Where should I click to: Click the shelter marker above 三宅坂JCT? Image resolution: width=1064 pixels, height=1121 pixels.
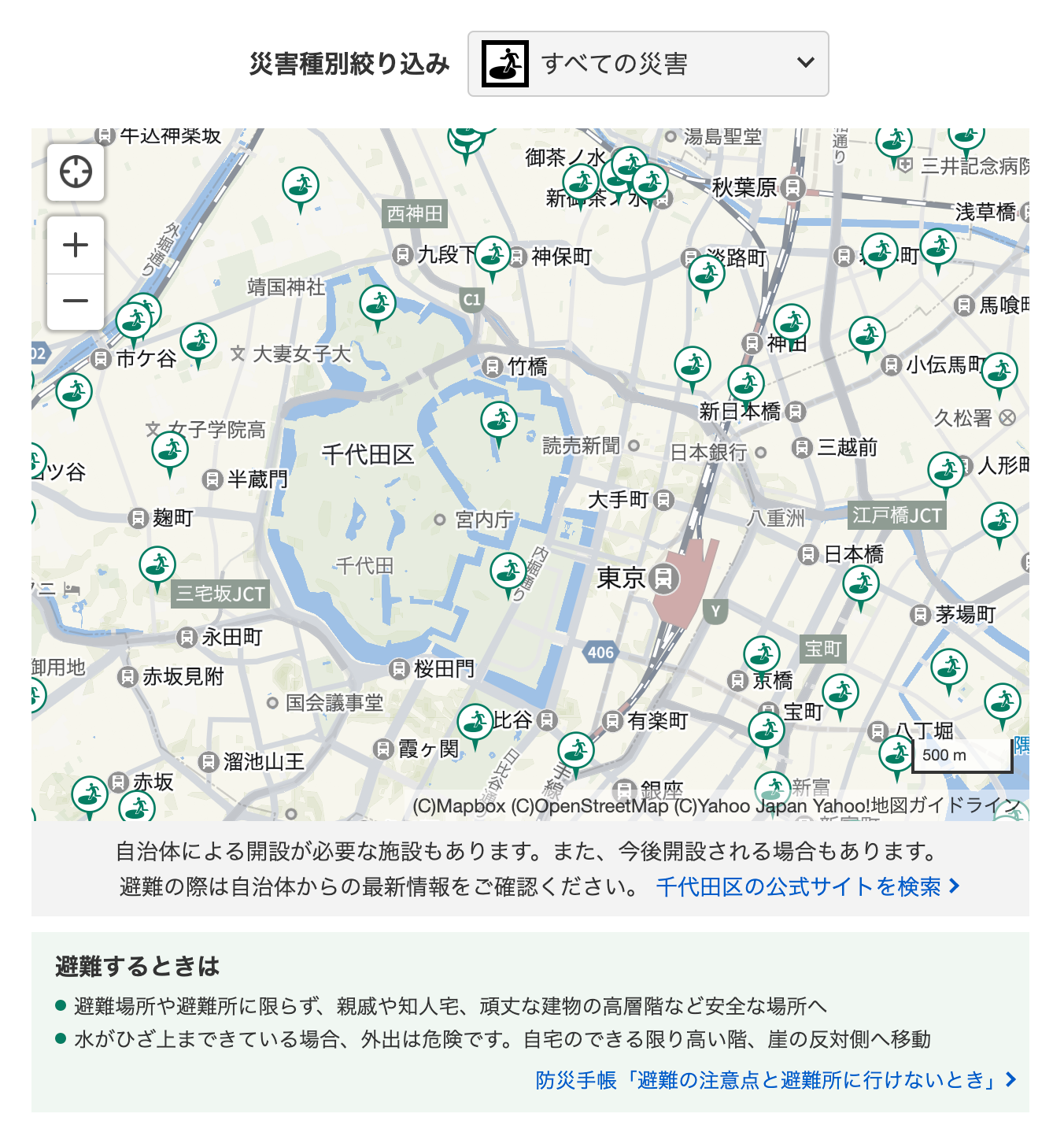point(157,565)
